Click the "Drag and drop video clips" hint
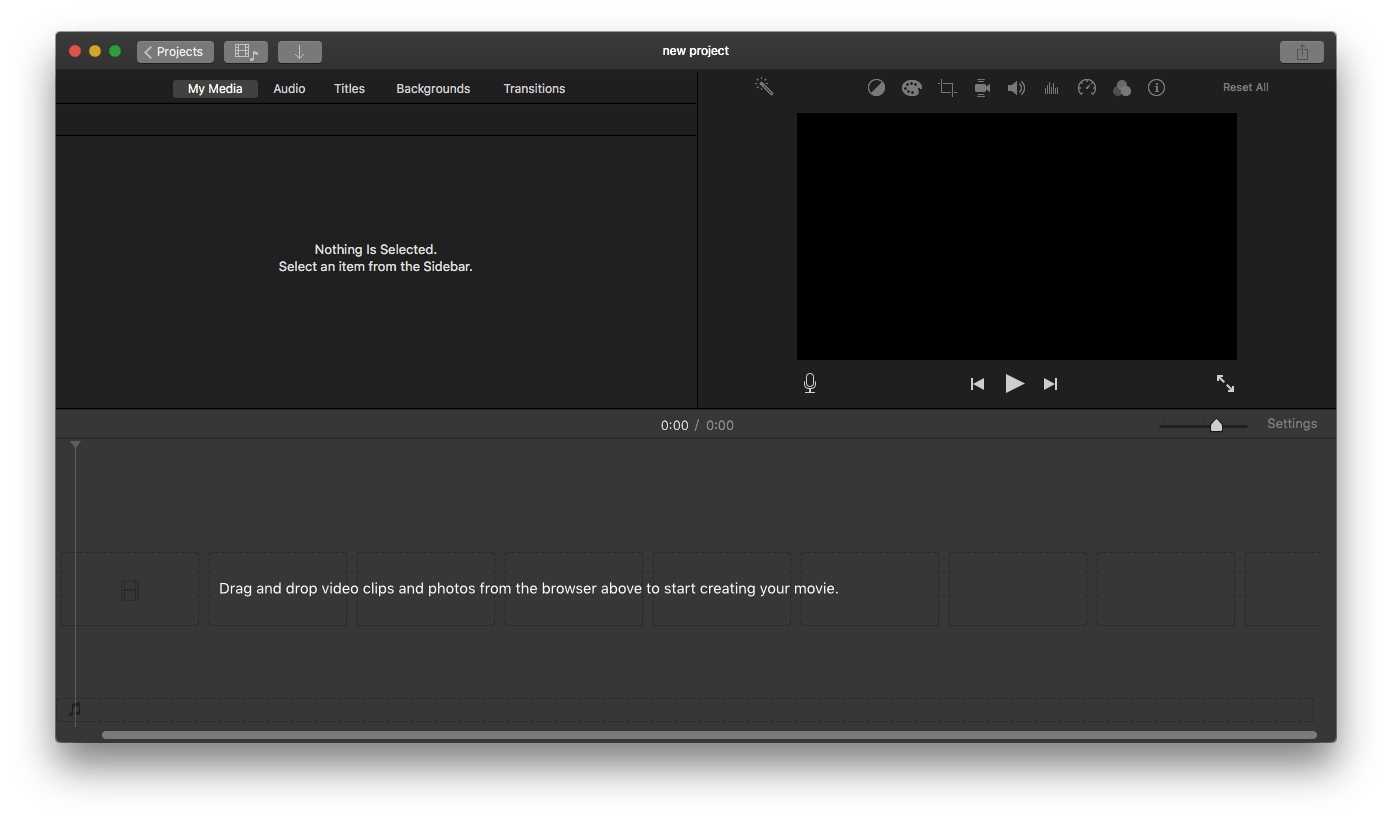1392x822 pixels. [529, 588]
